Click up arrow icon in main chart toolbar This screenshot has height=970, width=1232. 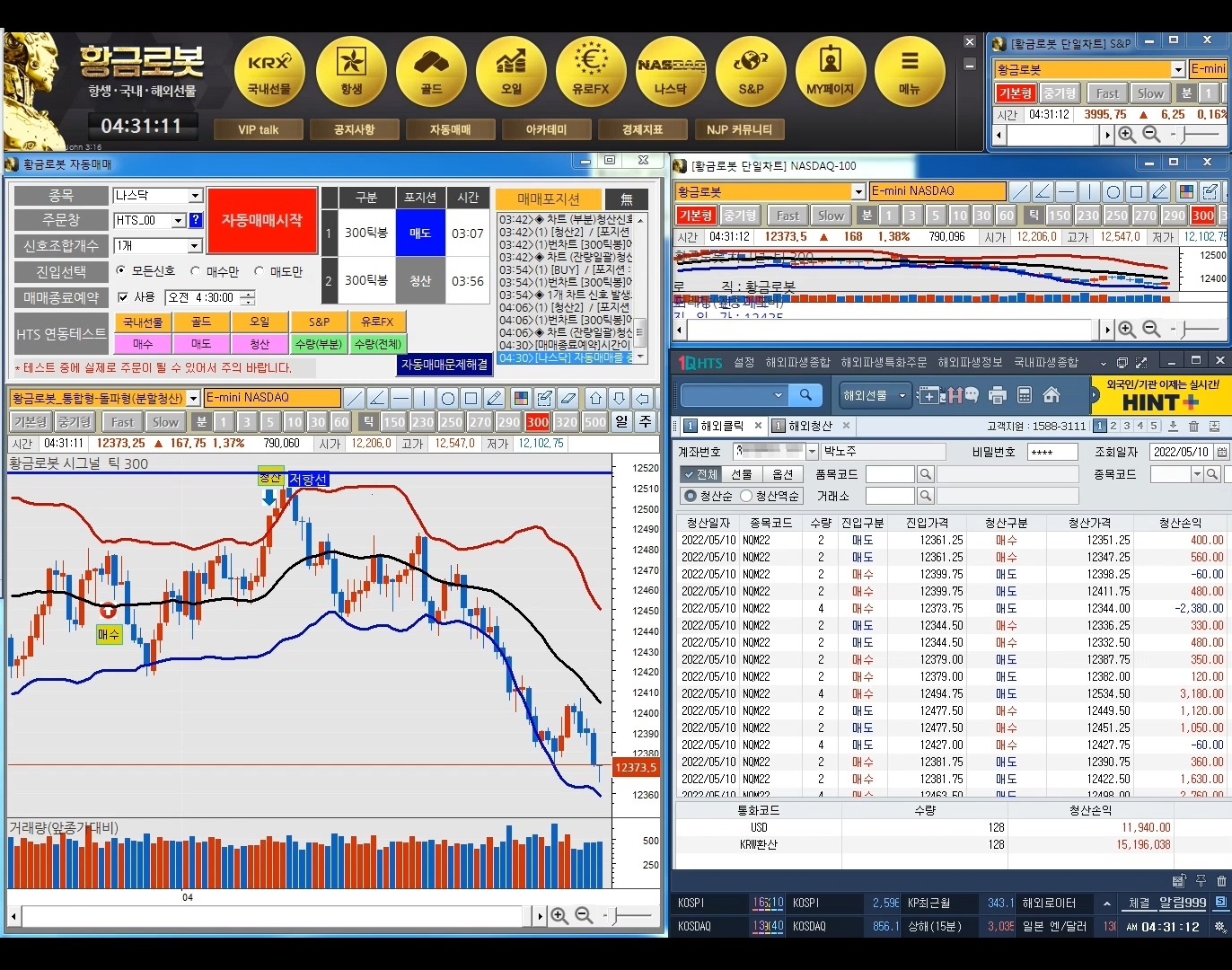pyautogui.click(x=595, y=398)
